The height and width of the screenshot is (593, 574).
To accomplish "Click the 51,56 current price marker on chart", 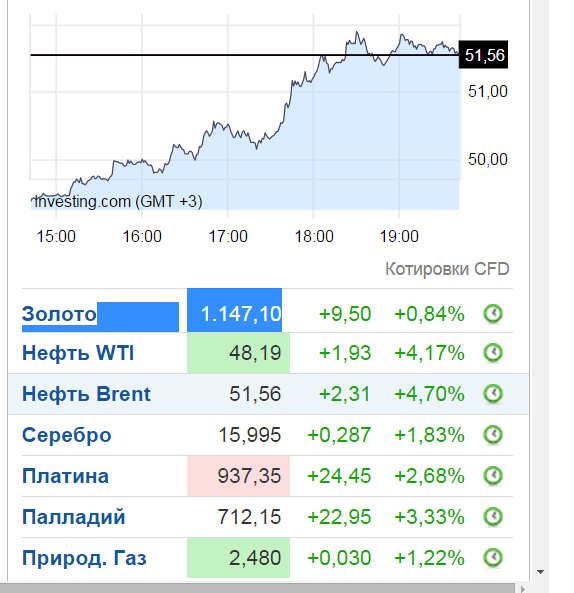I will [x=483, y=55].
